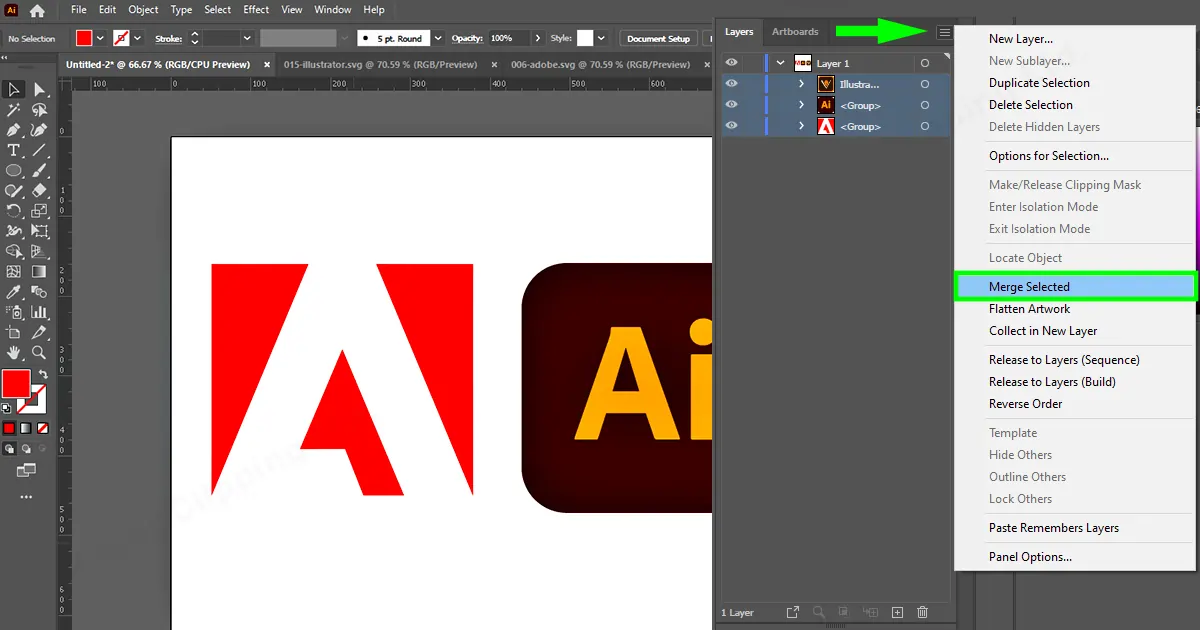Viewport: 1200px width, 630px height.
Task: Open the 5 pt. Round brush dropdown
Action: [438, 38]
